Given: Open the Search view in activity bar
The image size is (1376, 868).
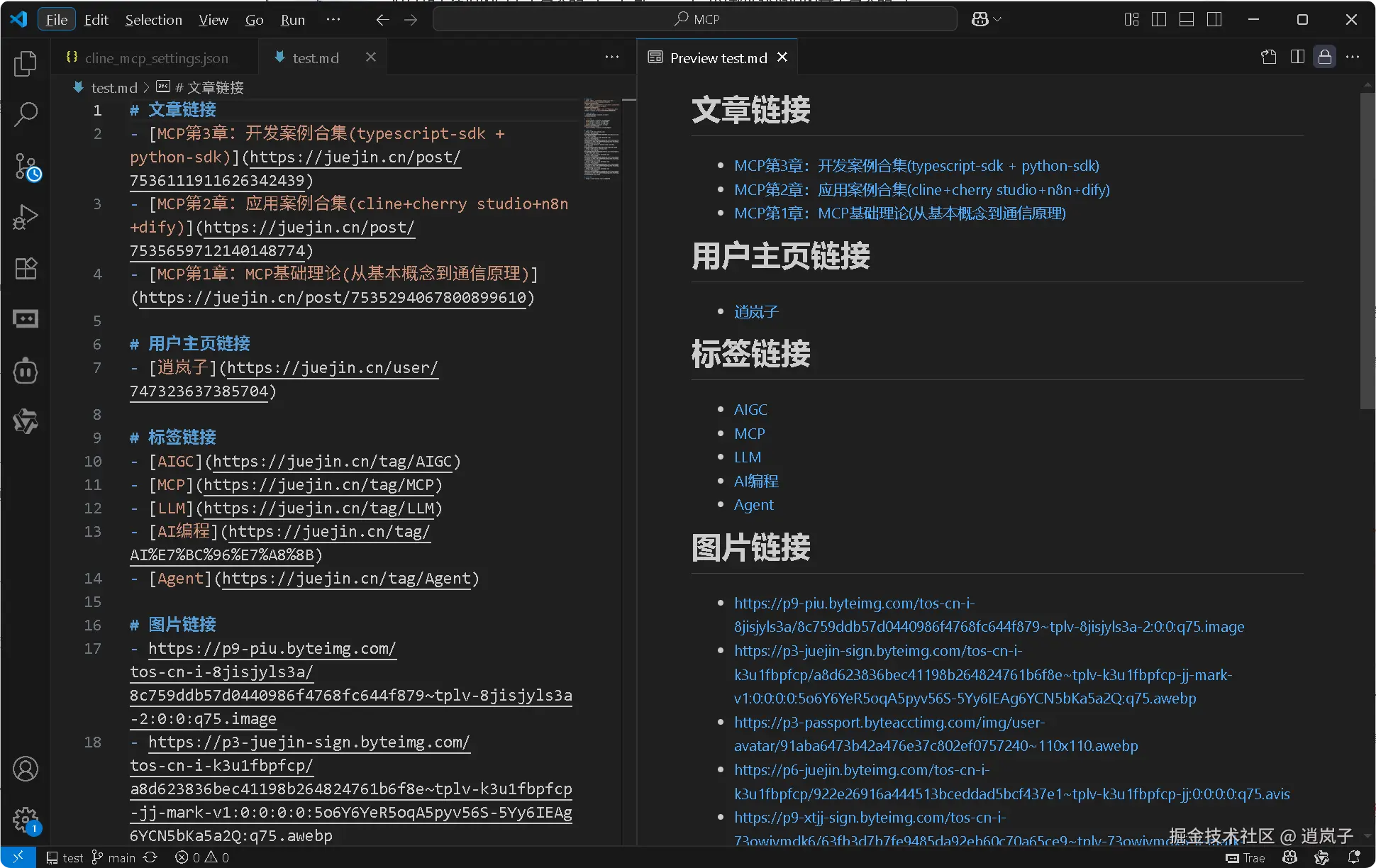Looking at the screenshot, I should (x=26, y=113).
